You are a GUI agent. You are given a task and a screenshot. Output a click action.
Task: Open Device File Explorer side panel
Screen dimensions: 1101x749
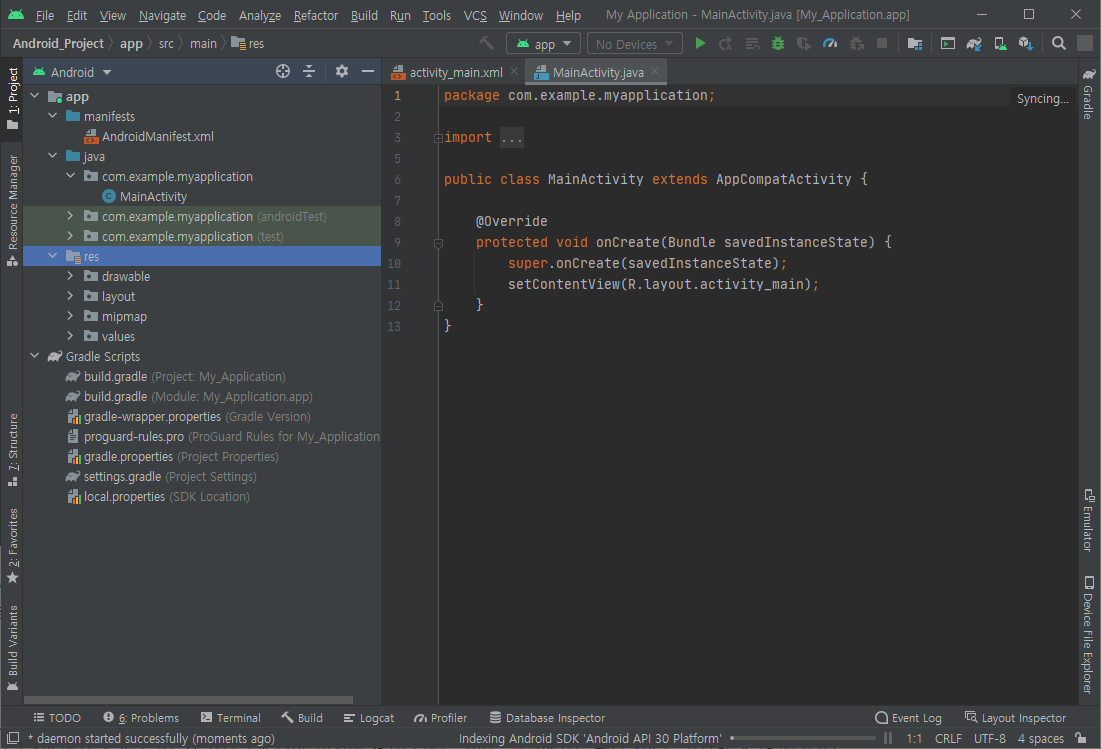[x=1088, y=635]
